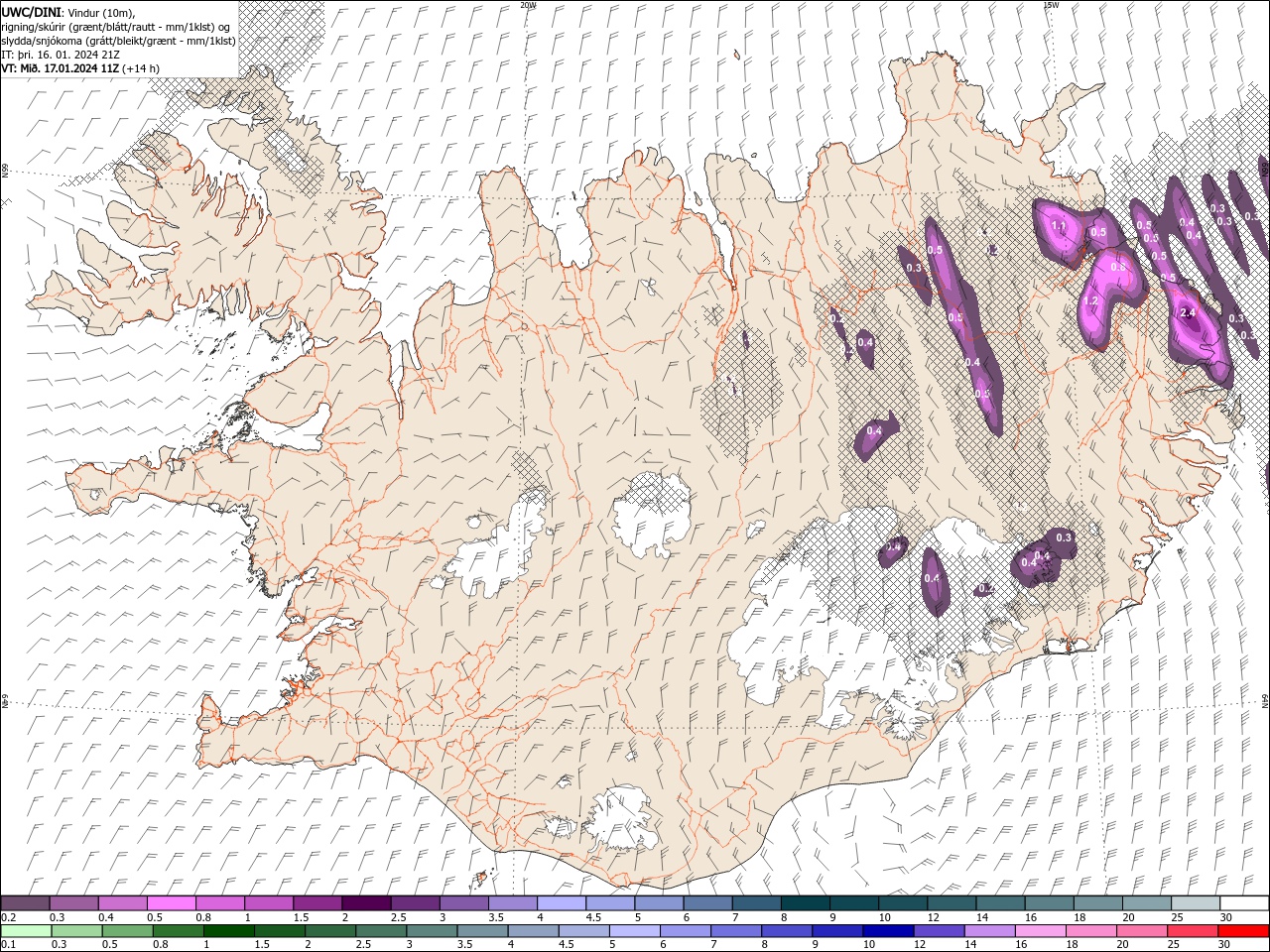Click the pale green 0.1 swatch in lower legend row
The width and height of the screenshot is (1270, 952).
(26, 931)
